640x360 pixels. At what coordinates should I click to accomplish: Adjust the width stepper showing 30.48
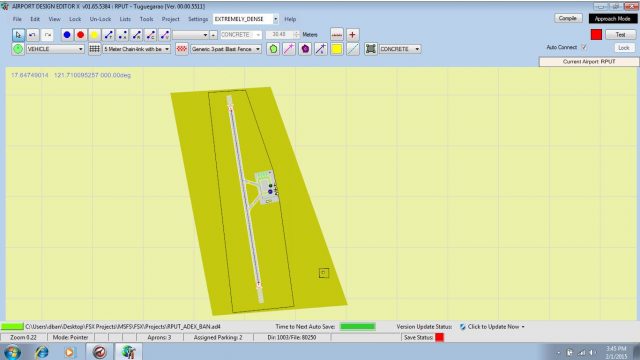(x=296, y=35)
